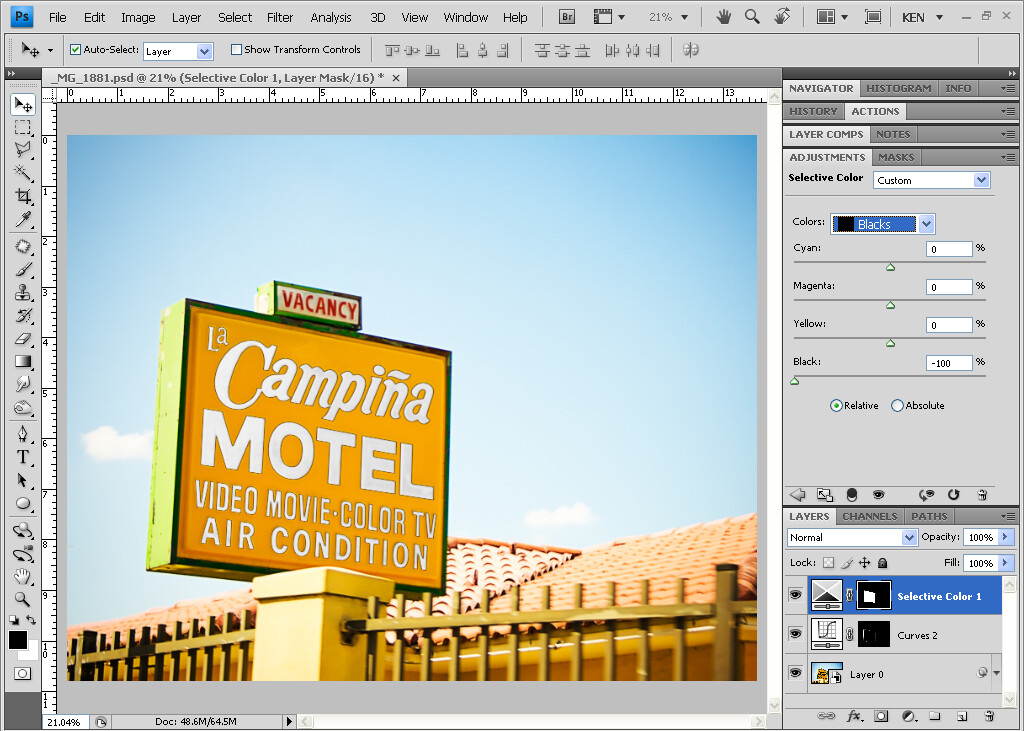The image size is (1024, 731).
Task: Select the Pen tool
Action: [23, 433]
